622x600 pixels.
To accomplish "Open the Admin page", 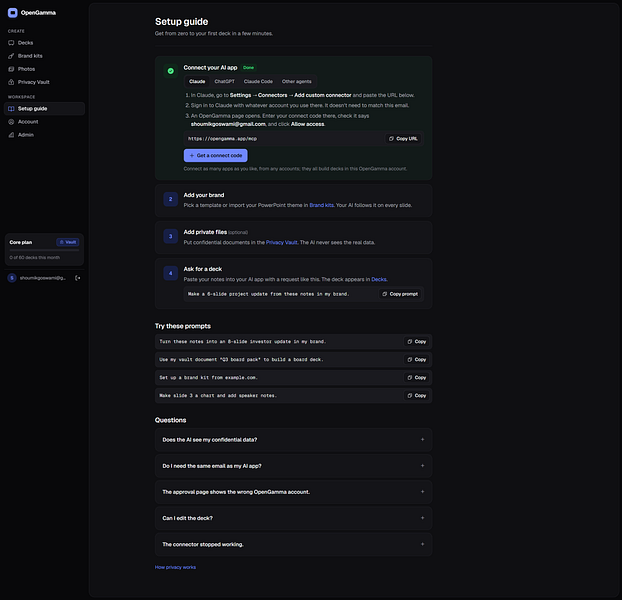I will point(44,135).
